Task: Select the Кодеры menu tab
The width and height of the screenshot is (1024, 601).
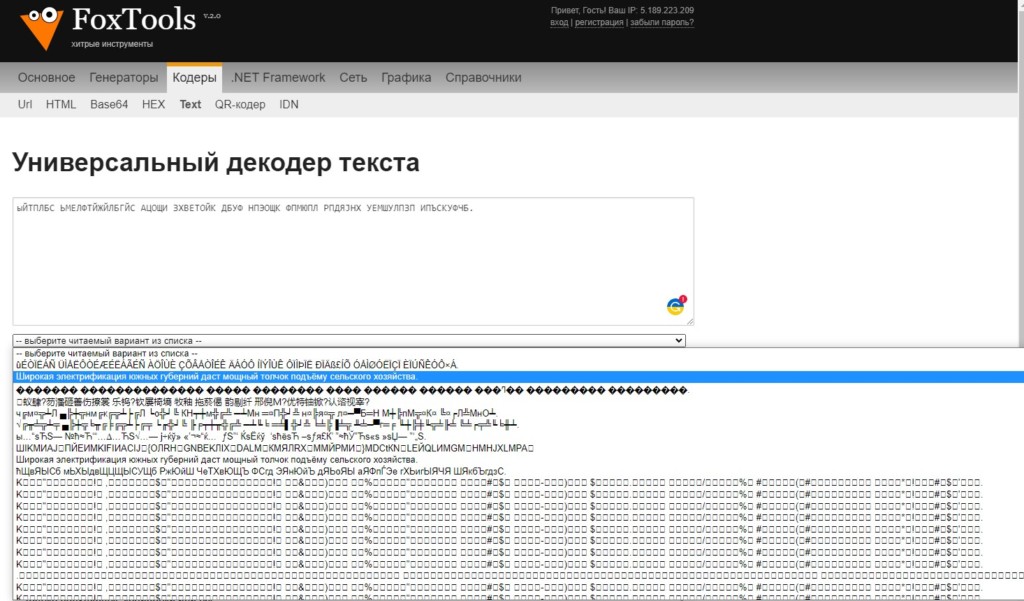Action: (194, 77)
